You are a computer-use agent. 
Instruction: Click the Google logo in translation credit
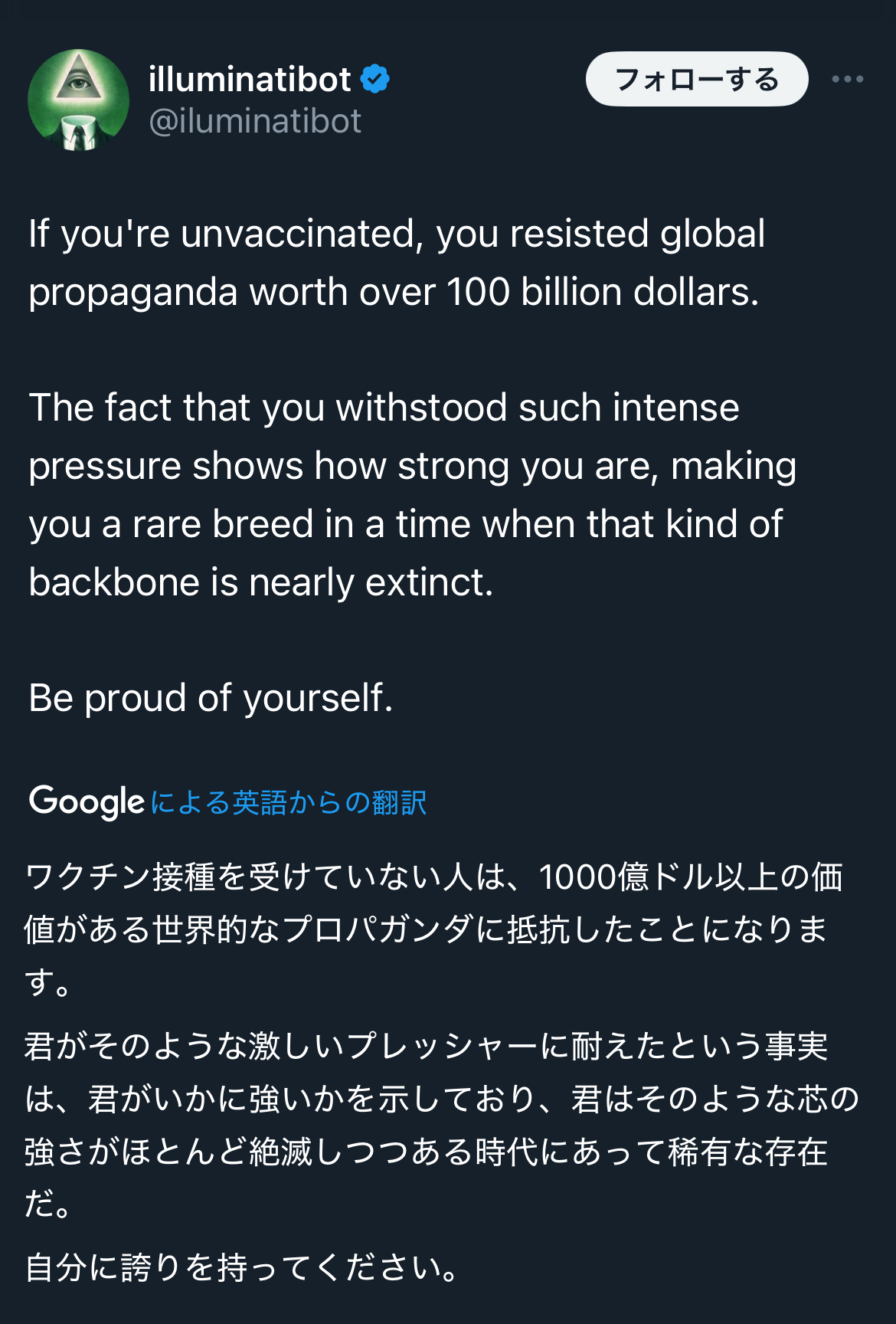(87, 802)
